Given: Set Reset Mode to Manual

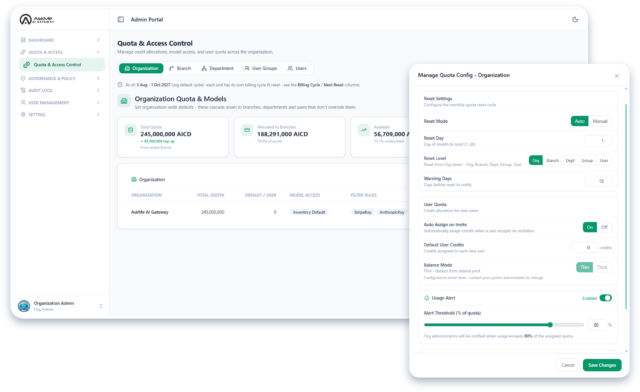Looking at the screenshot, I should [600, 121].
